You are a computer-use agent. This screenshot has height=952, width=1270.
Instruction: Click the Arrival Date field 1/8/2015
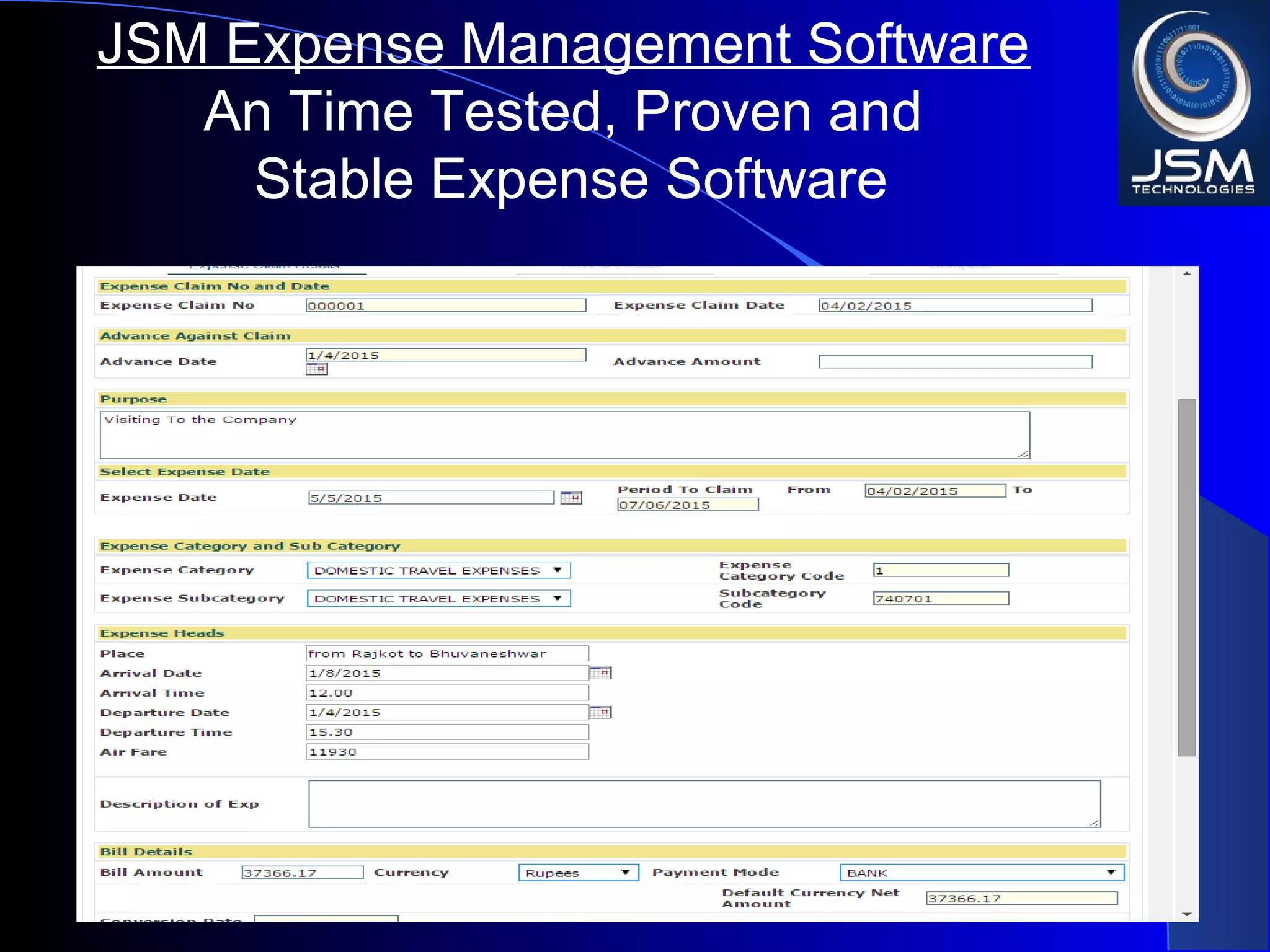click(447, 673)
